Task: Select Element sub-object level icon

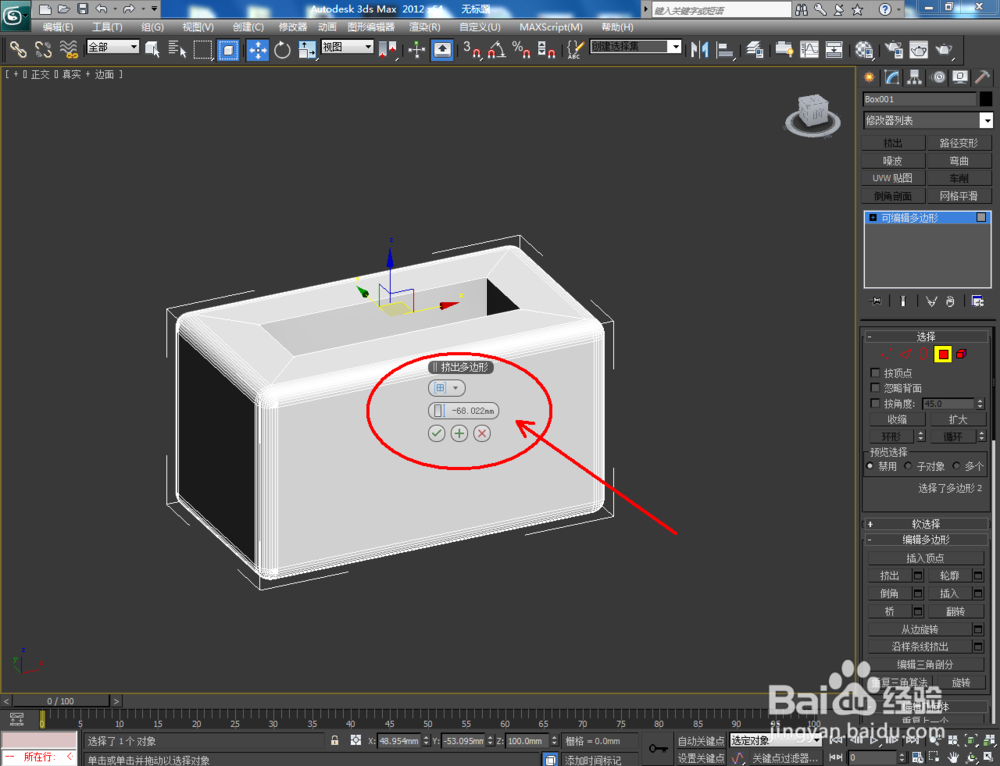Action: [962, 354]
